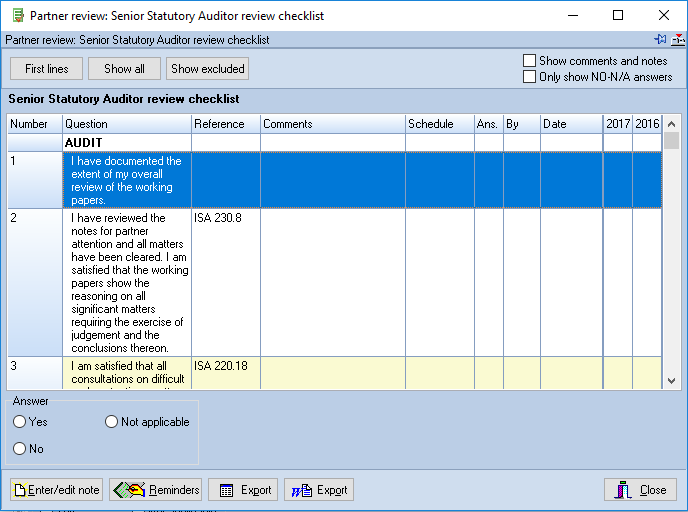The height and width of the screenshot is (512, 688).
Task: Click the Number column header
Action: pyautogui.click(x=35, y=124)
